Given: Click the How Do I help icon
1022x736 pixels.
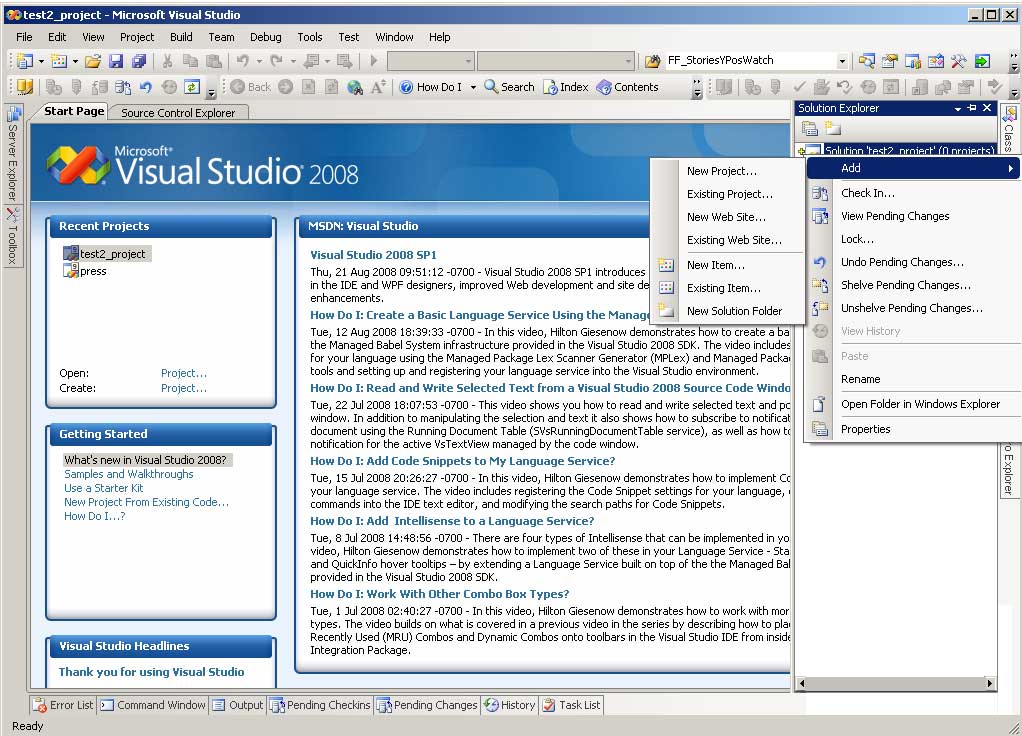Looking at the screenshot, I should point(430,87).
